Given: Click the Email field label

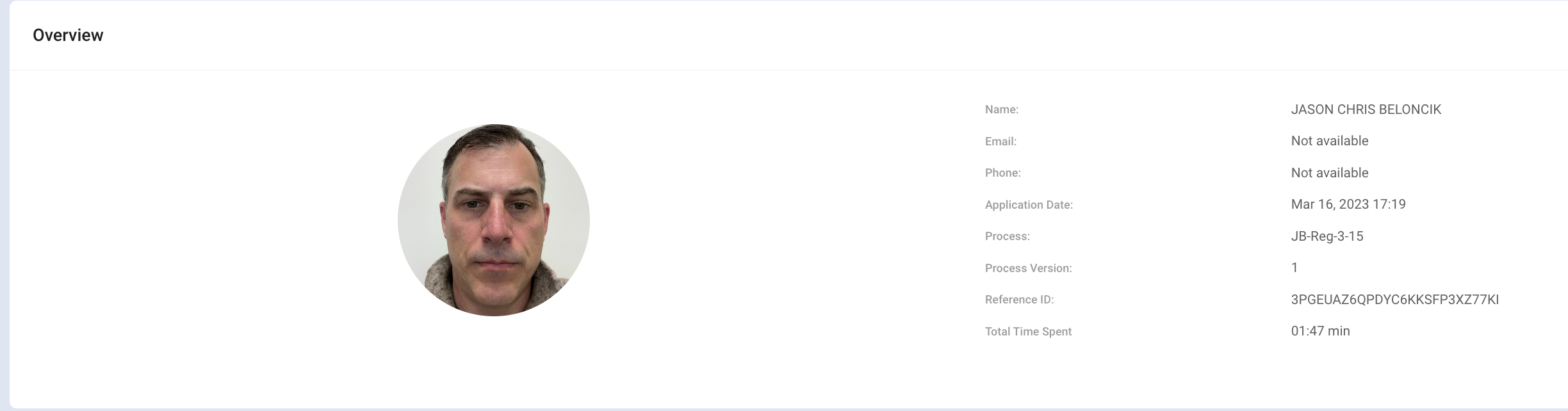Looking at the screenshot, I should click(1000, 141).
